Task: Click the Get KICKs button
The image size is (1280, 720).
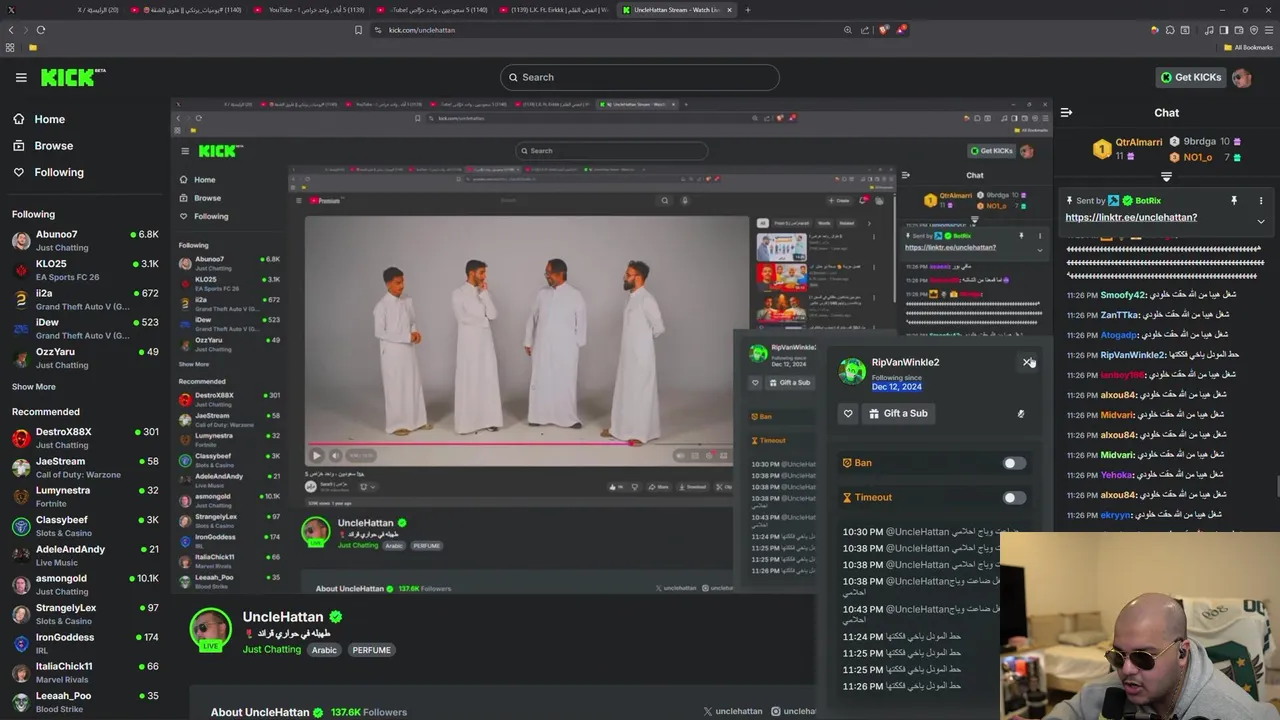Action: [x=1190, y=77]
